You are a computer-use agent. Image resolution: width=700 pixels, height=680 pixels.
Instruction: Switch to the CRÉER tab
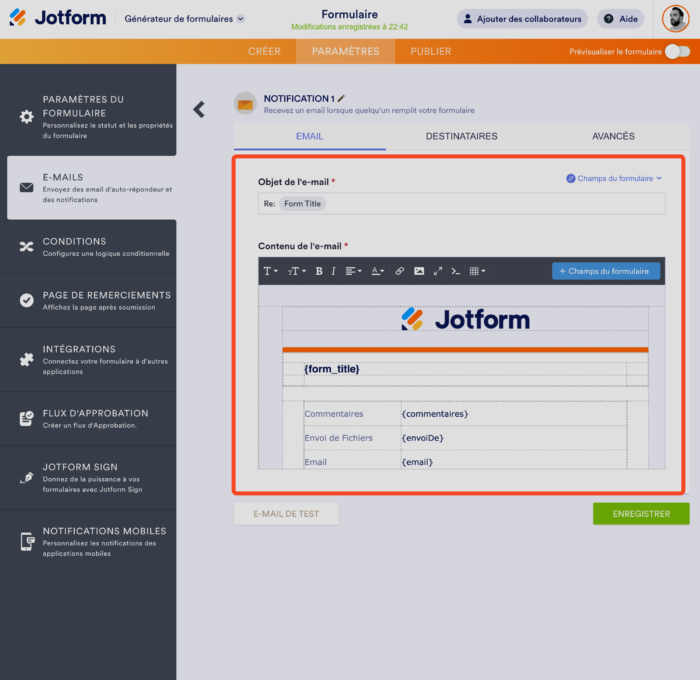[x=264, y=51]
